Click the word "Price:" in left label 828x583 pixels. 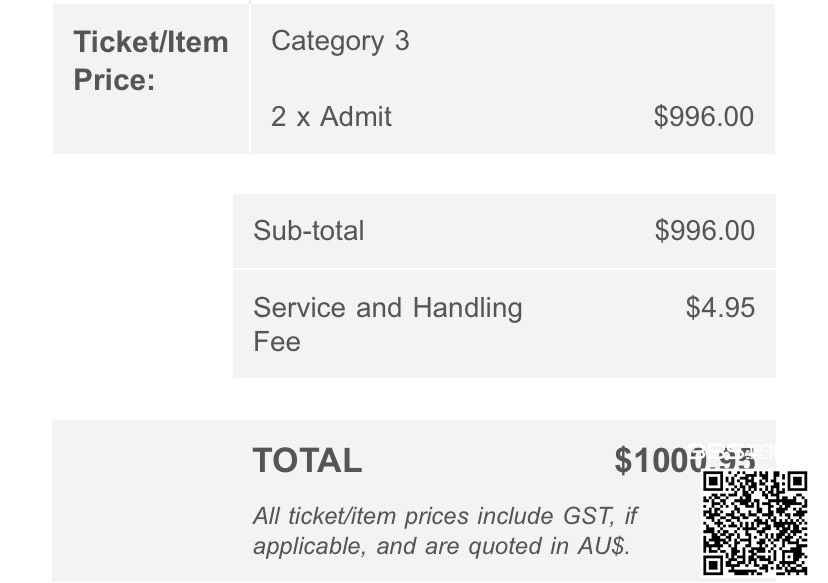(114, 80)
